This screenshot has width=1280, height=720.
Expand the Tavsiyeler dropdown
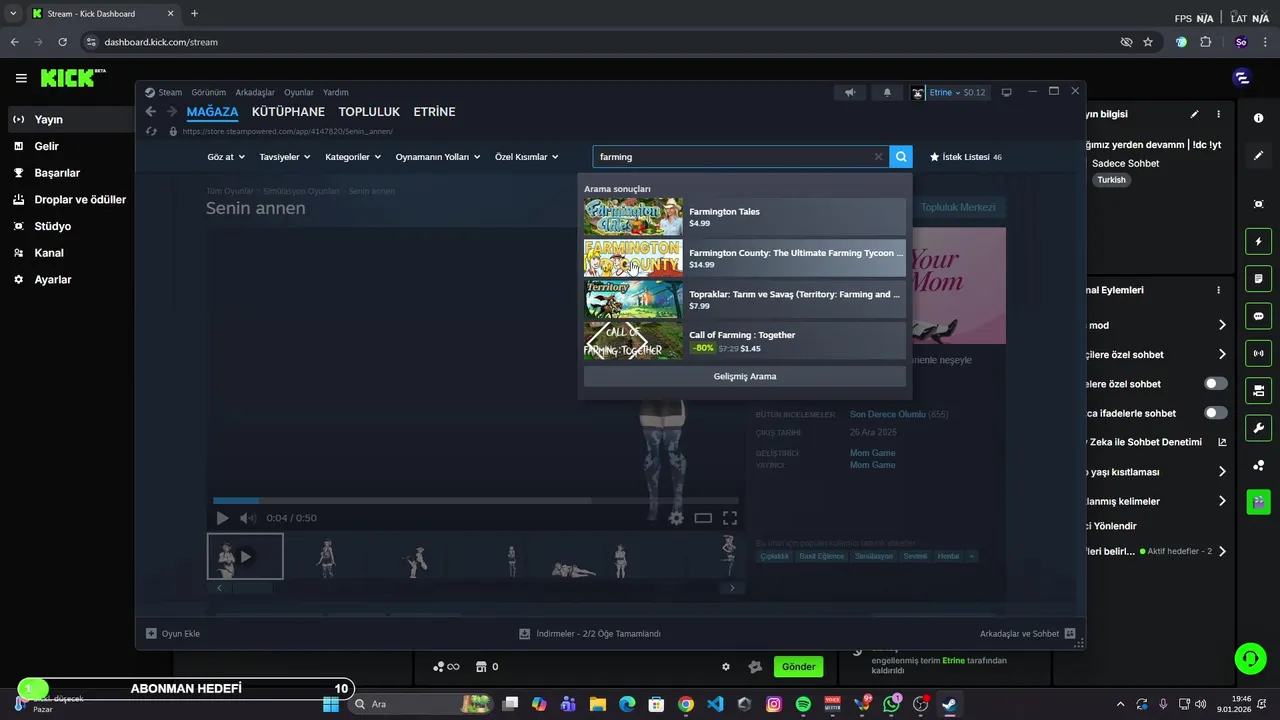coord(285,157)
